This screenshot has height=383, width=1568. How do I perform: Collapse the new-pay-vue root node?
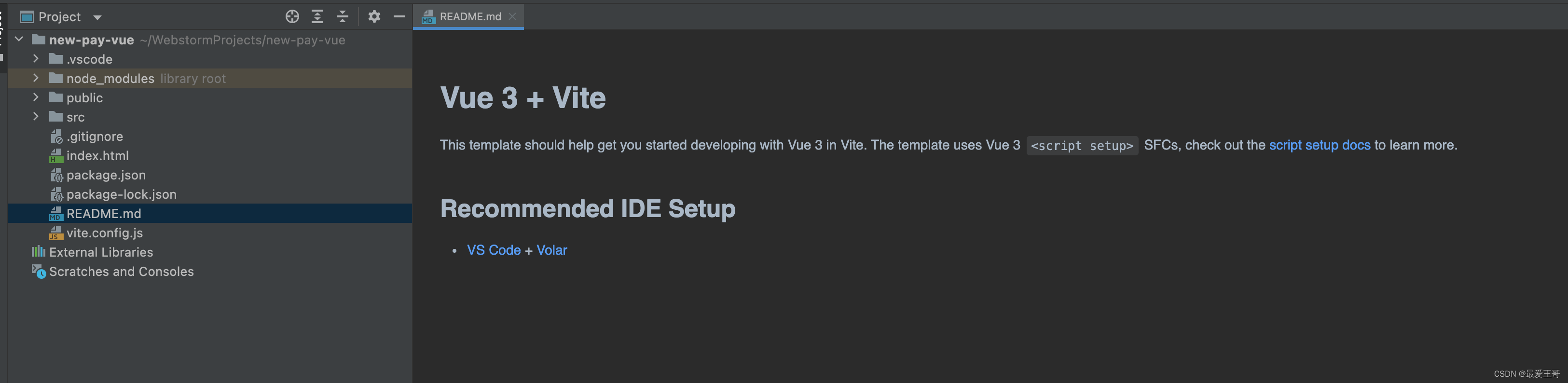[x=19, y=39]
